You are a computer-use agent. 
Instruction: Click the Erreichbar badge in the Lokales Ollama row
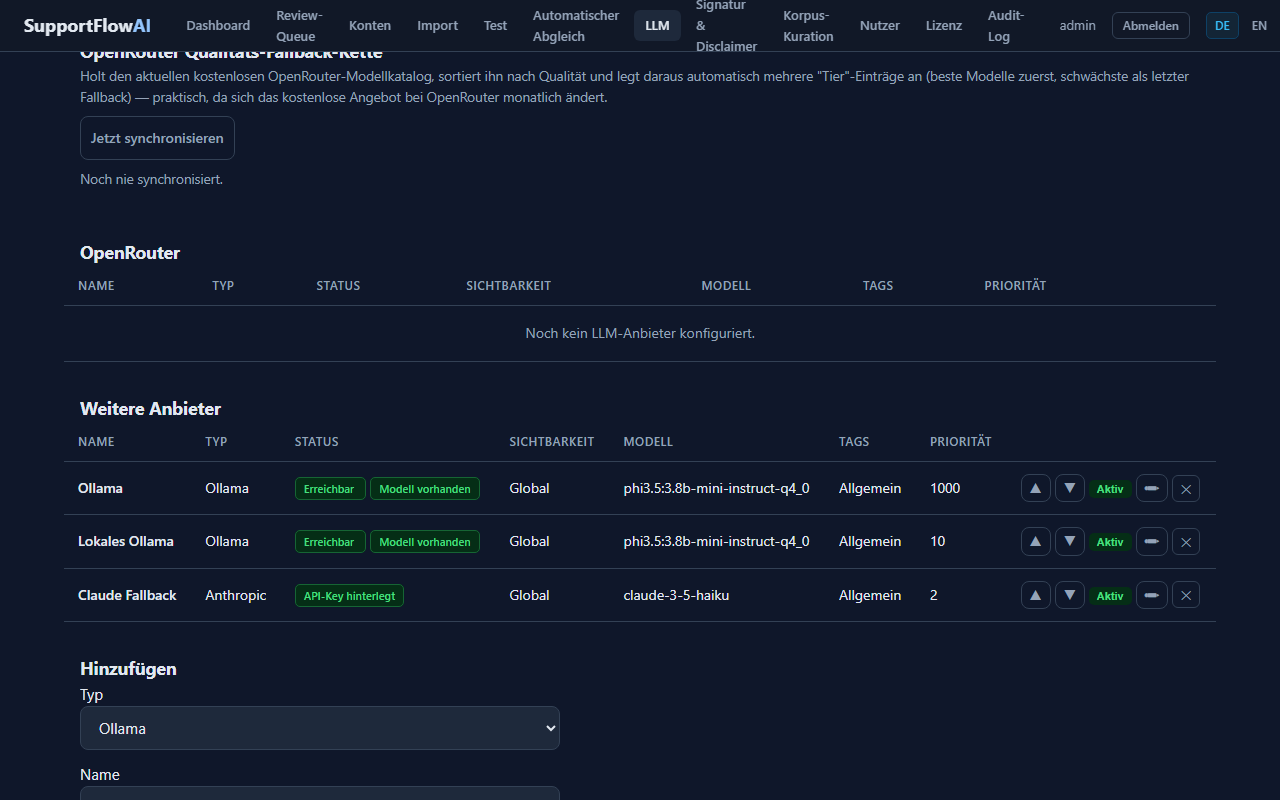point(330,542)
